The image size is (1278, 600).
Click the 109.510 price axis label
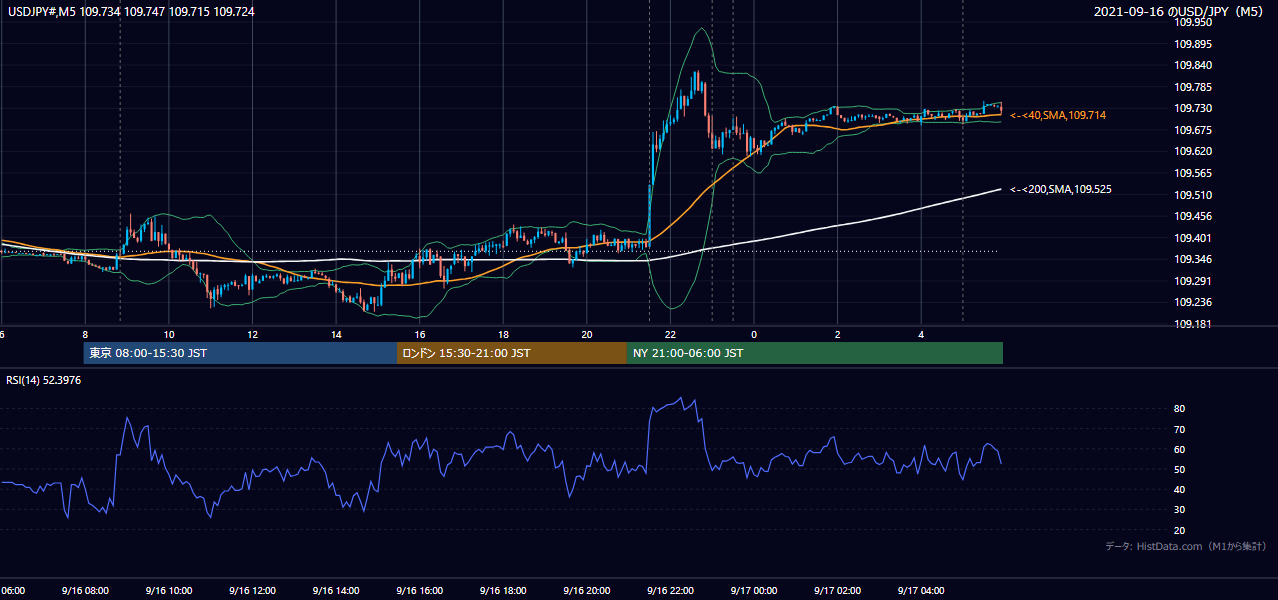(1193, 195)
